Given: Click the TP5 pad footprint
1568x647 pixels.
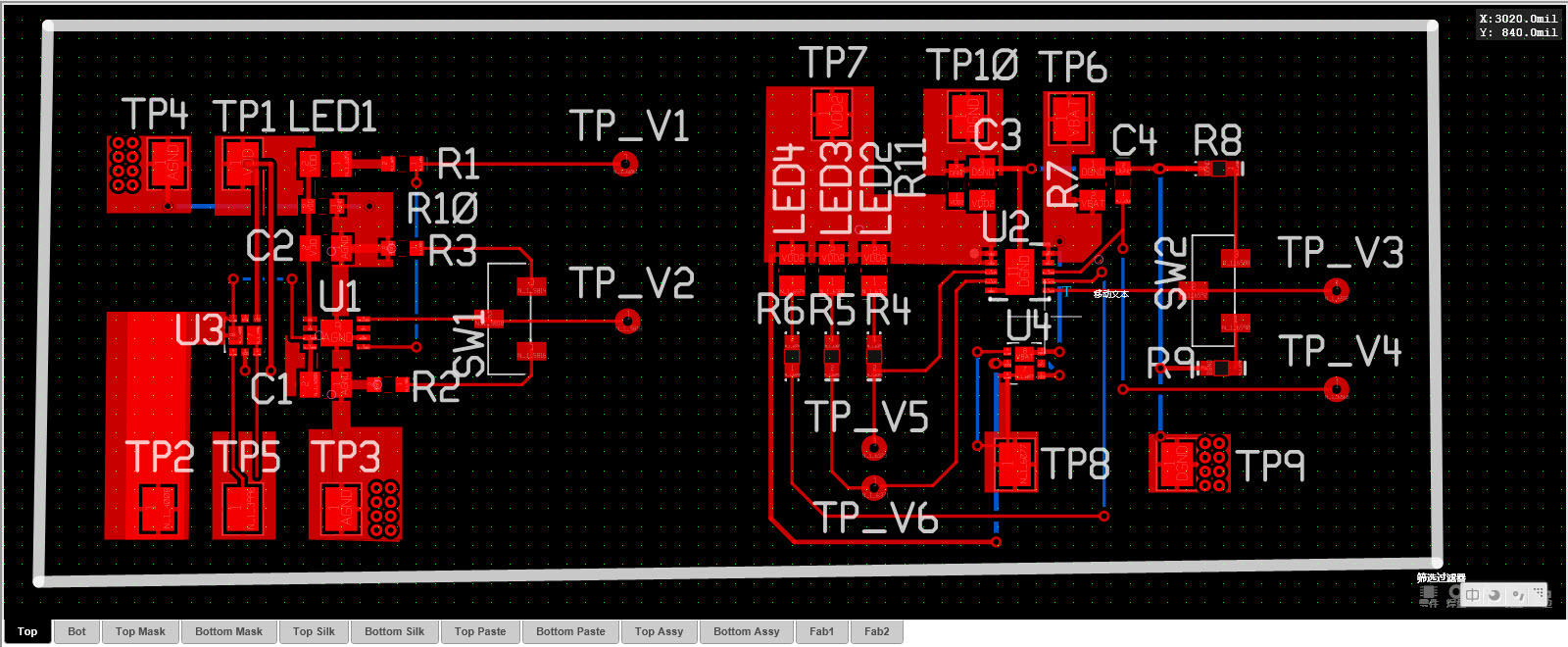Looking at the screenshot, I should click(243, 508).
